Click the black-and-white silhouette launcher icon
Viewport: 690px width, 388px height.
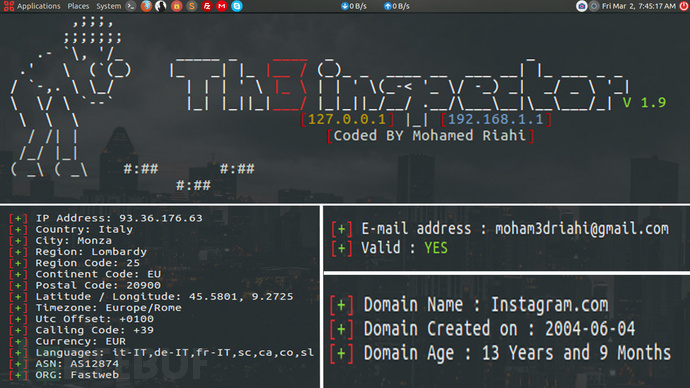tap(161, 6)
